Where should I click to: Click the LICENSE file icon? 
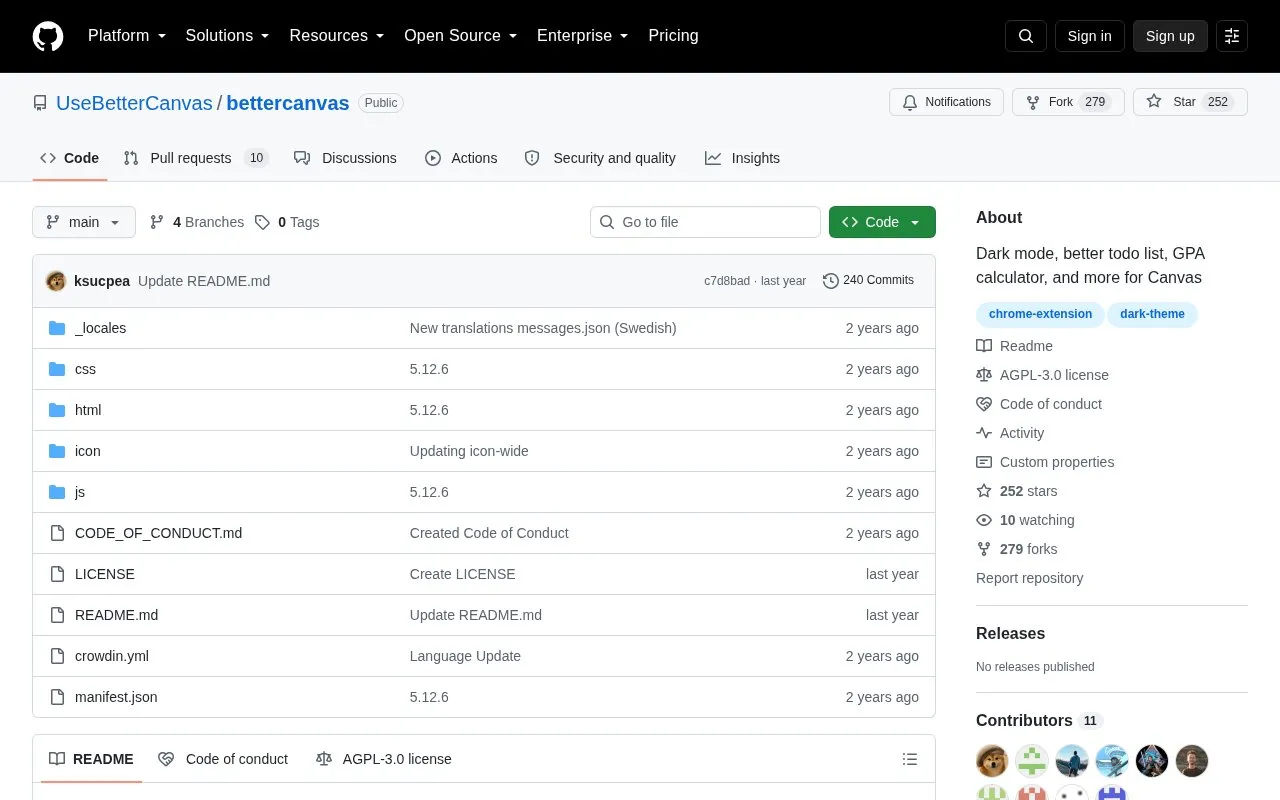pyautogui.click(x=57, y=574)
